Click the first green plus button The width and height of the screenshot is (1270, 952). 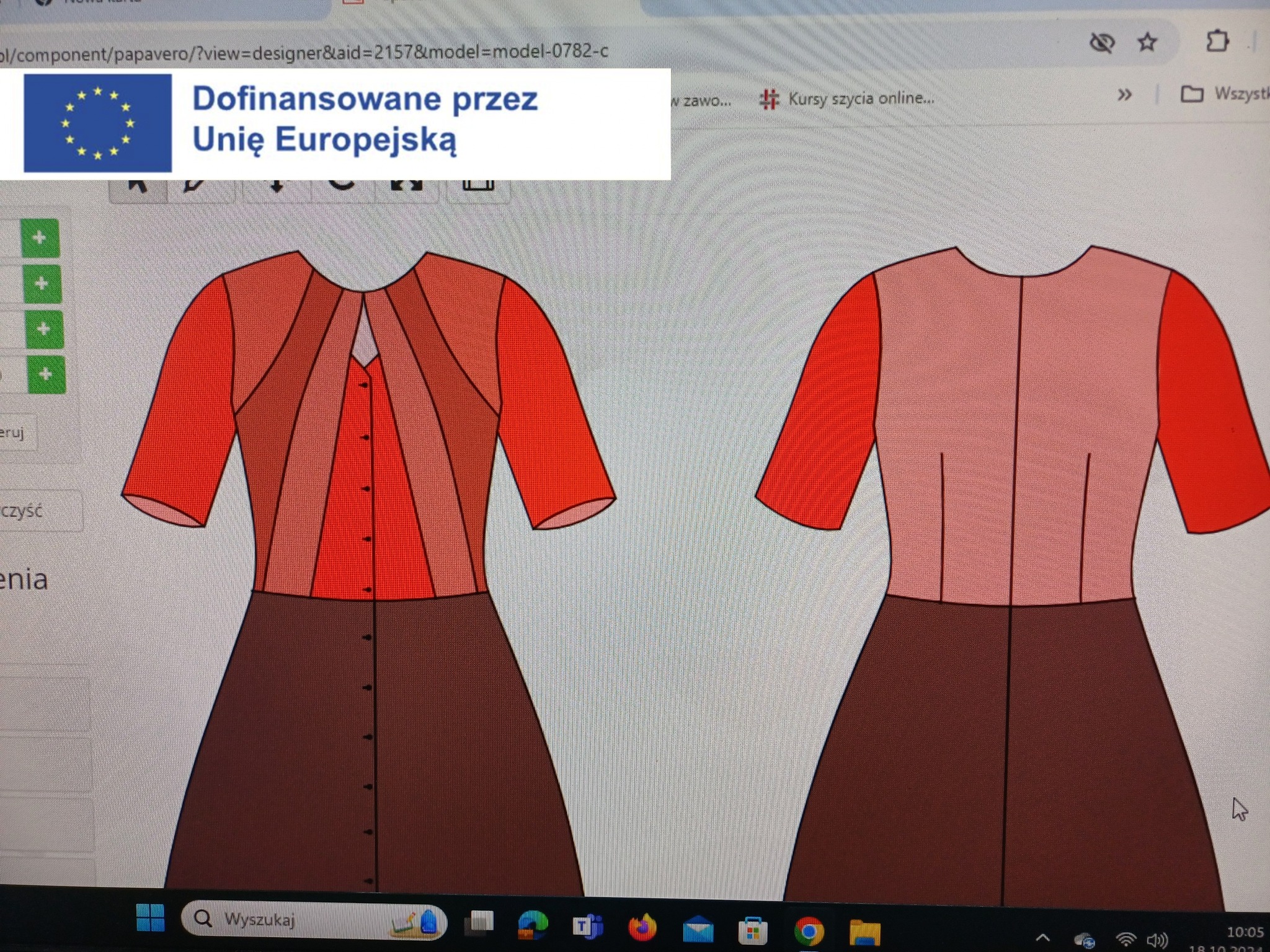(40, 237)
